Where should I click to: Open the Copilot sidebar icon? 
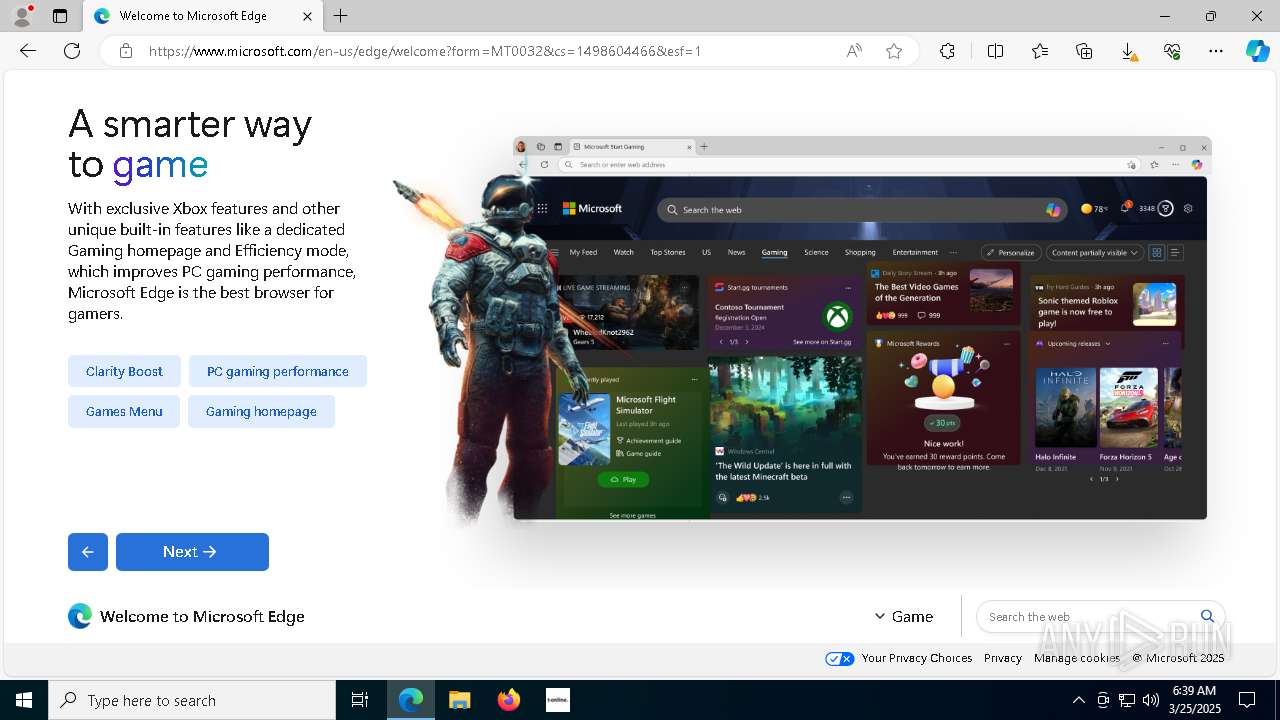pos(1257,51)
